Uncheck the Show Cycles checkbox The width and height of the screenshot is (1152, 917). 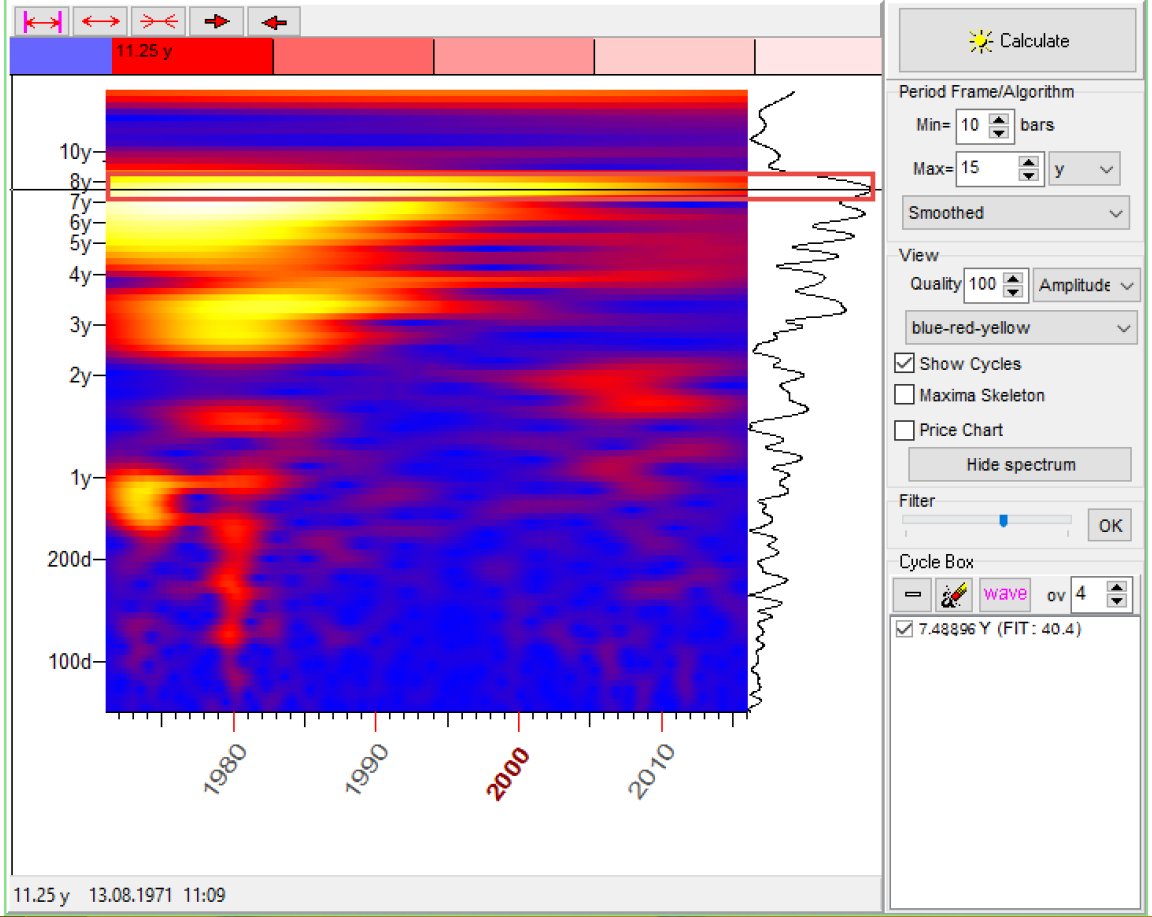(905, 364)
